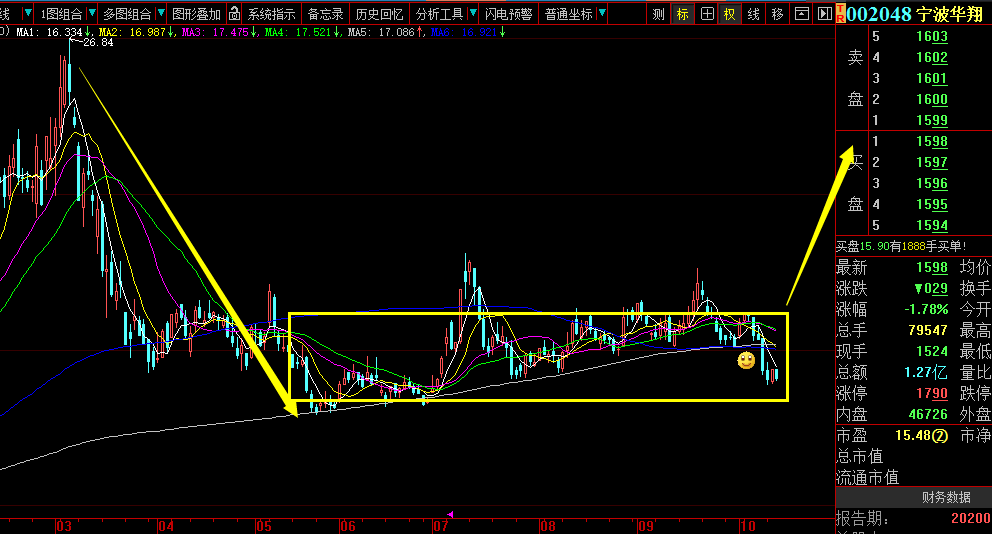Open the 系统指示 menu
Image resolution: width=992 pixels, height=534 pixels.
pos(271,14)
